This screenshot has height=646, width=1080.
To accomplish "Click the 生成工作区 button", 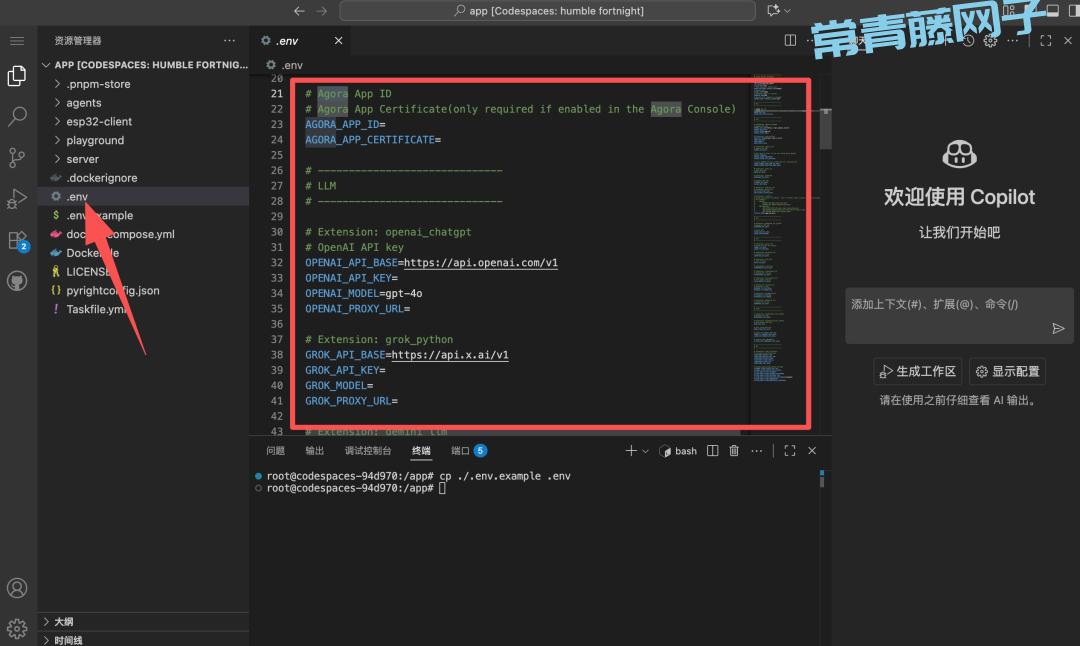I will pyautogui.click(x=917, y=371).
